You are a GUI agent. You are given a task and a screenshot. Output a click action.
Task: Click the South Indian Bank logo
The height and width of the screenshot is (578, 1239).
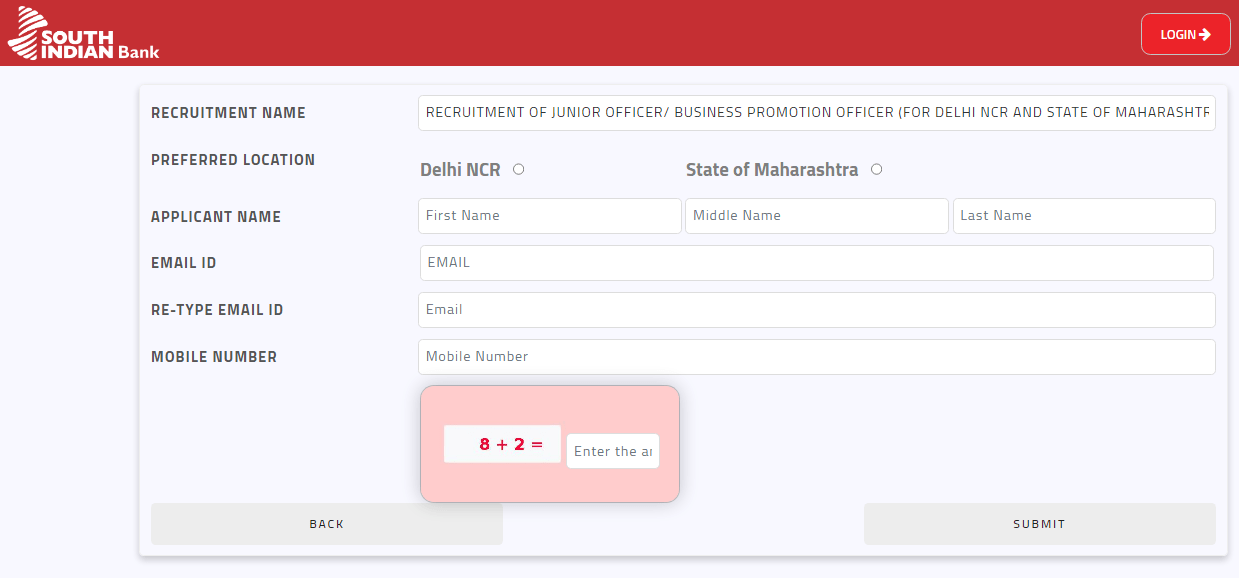83,33
